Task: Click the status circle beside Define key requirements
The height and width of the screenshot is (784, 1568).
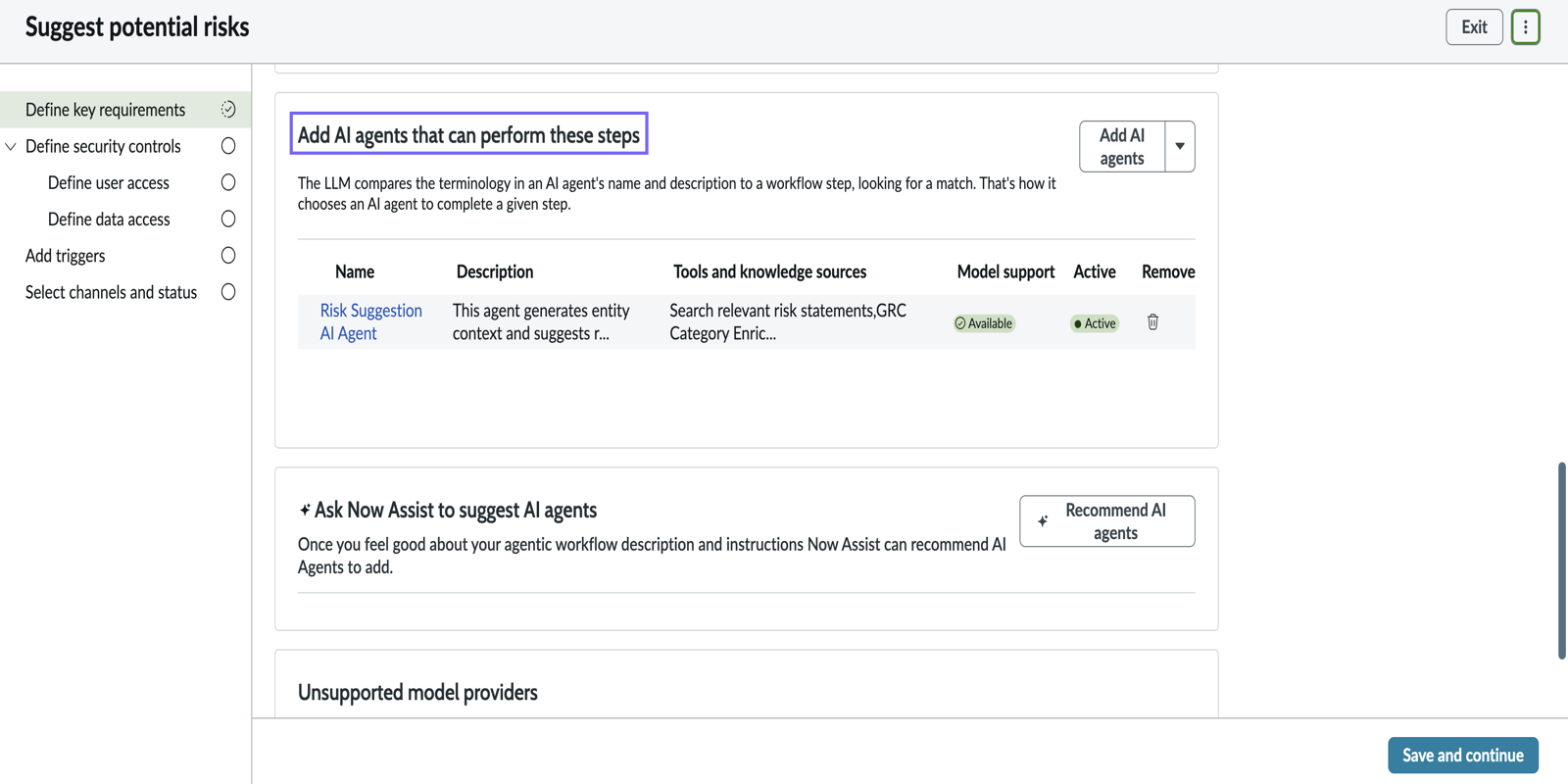Action: [x=228, y=109]
